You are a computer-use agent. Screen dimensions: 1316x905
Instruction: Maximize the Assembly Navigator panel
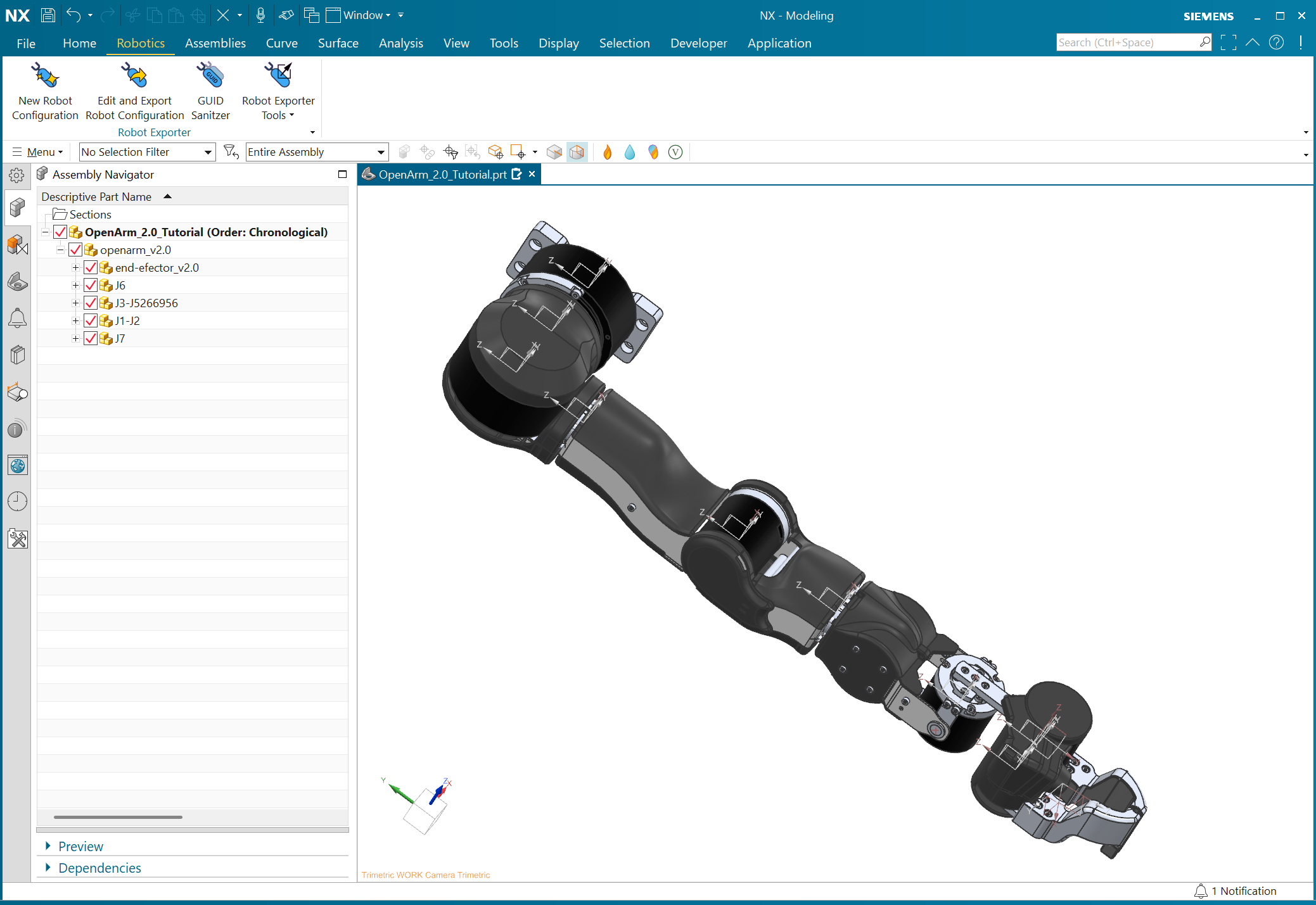click(343, 175)
